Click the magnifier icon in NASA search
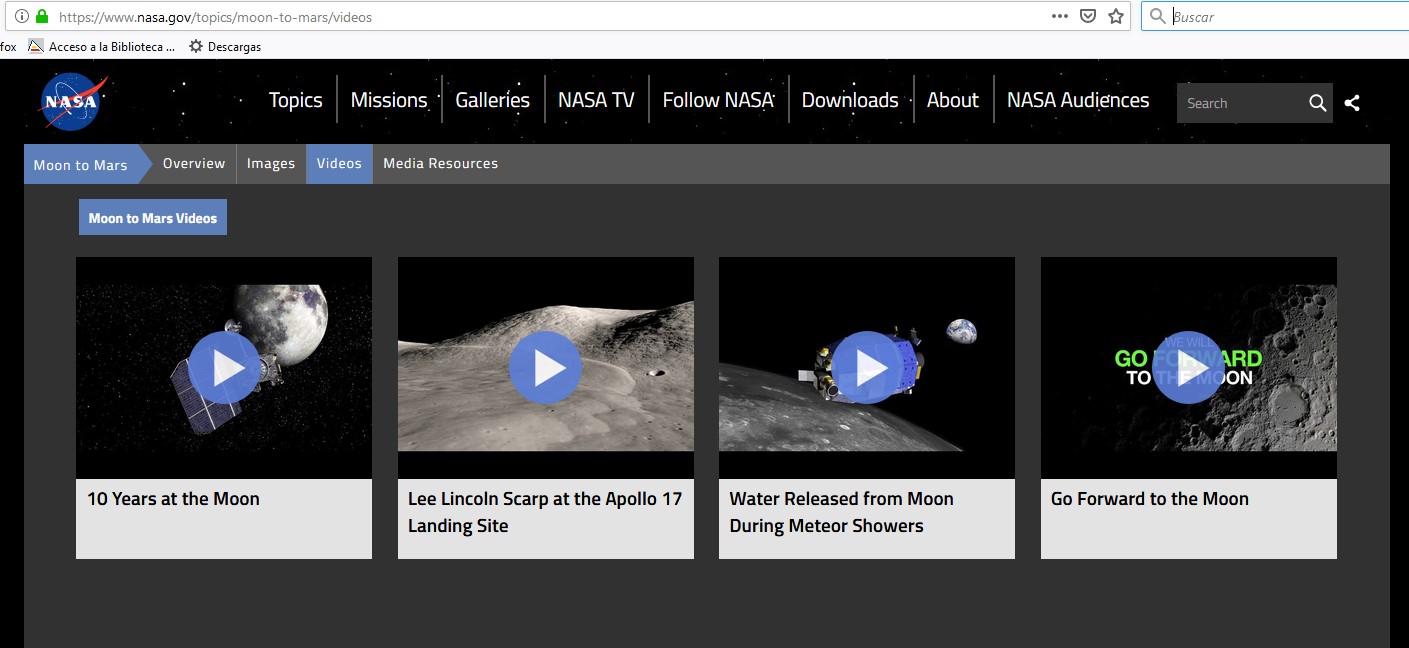 click(1317, 103)
